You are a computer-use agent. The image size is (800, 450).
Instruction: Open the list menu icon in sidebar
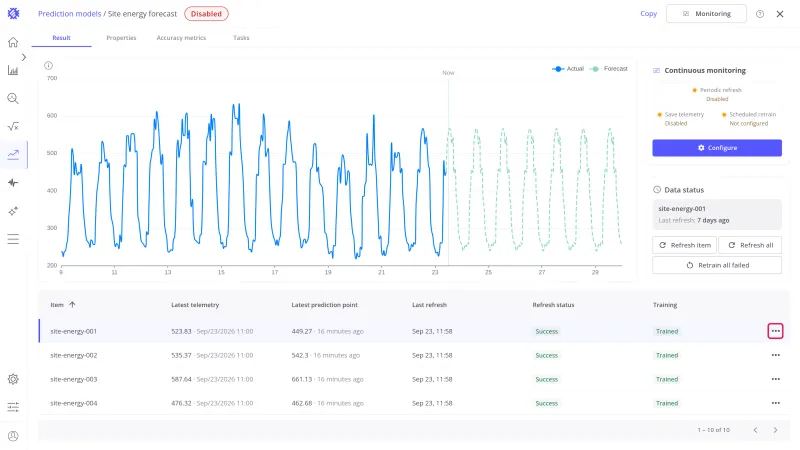coord(13,239)
